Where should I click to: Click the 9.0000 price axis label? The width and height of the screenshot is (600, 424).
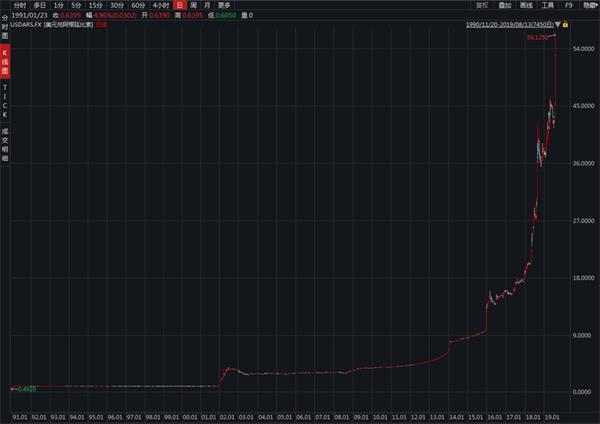[583, 335]
